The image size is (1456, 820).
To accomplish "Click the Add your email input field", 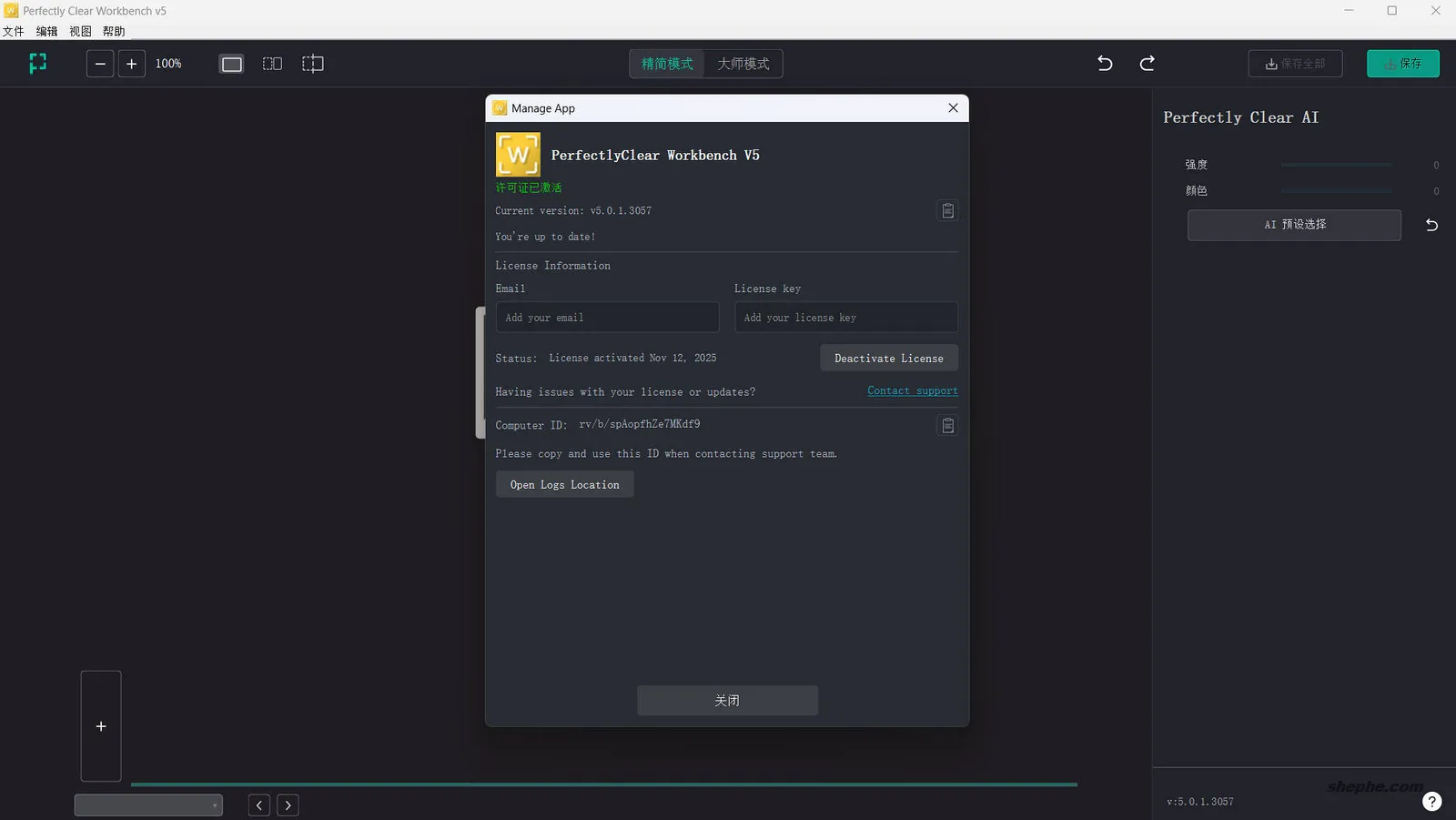I will pos(607,317).
